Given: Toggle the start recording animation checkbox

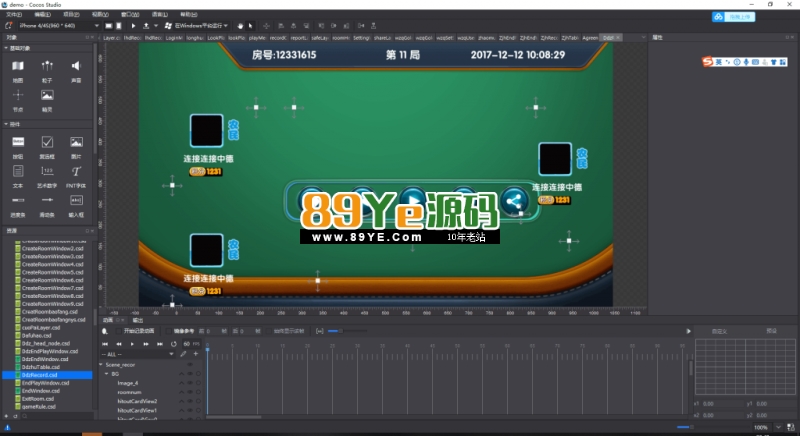Looking at the screenshot, I should pyautogui.click(x=118, y=331).
